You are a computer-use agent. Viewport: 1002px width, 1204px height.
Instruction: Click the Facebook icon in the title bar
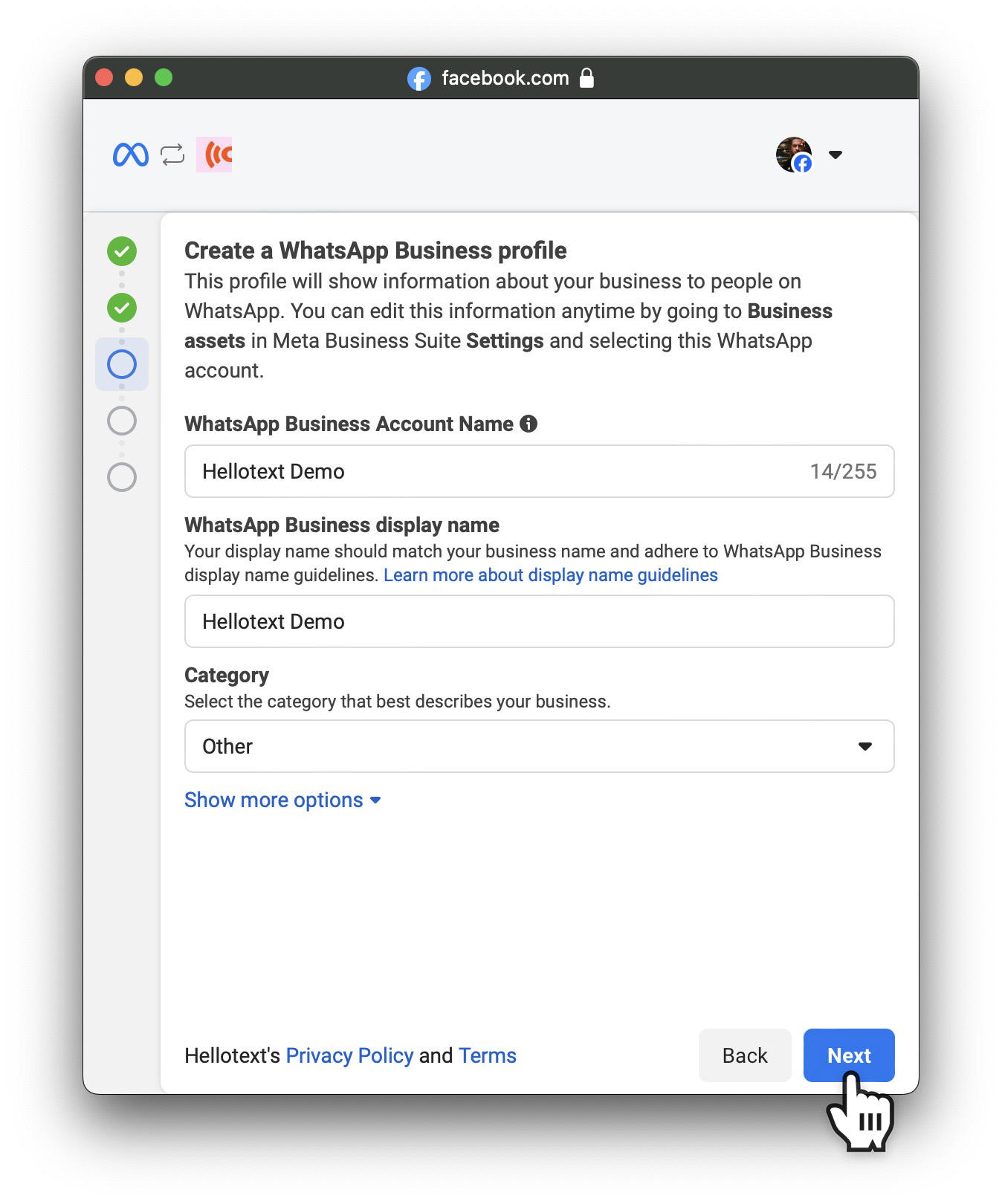[x=419, y=78]
